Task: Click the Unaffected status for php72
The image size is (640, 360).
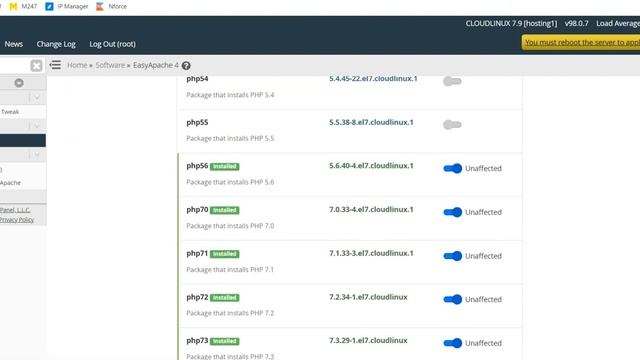Action: tap(483, 300)
